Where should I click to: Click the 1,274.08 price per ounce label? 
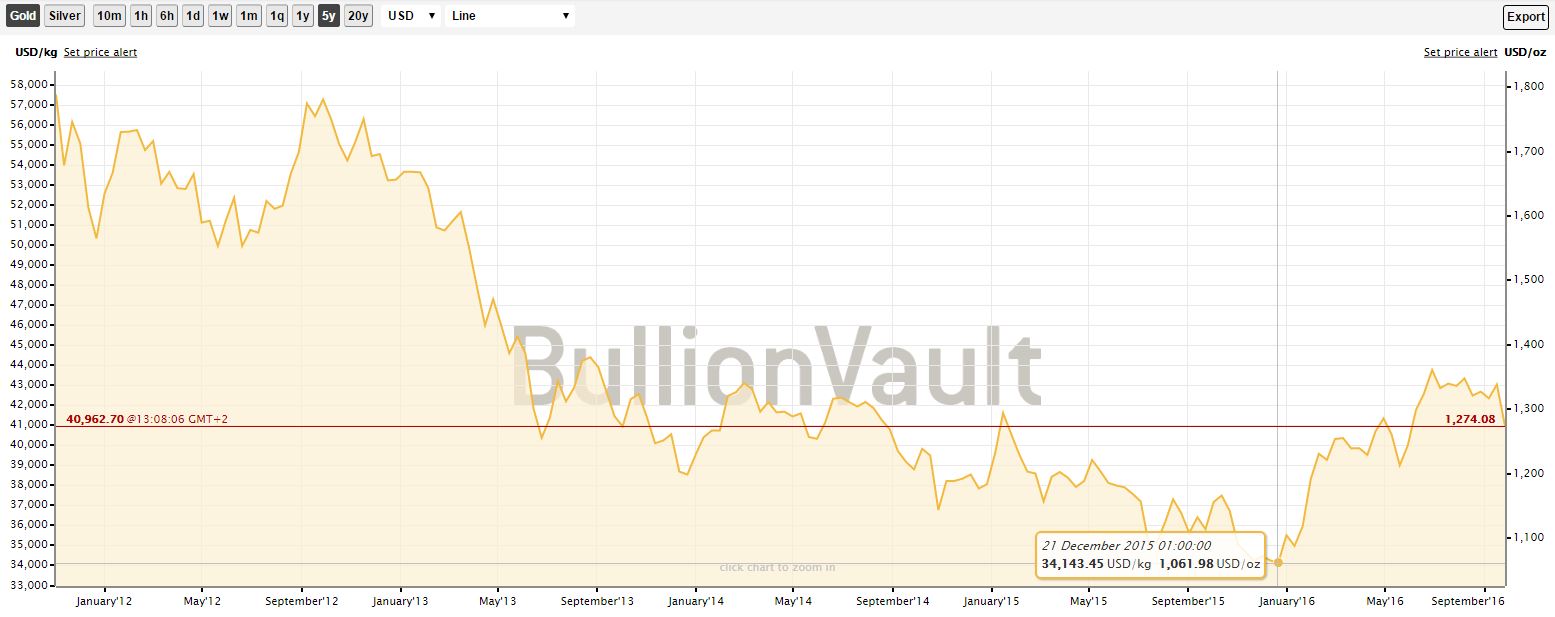click(1470, 419)
